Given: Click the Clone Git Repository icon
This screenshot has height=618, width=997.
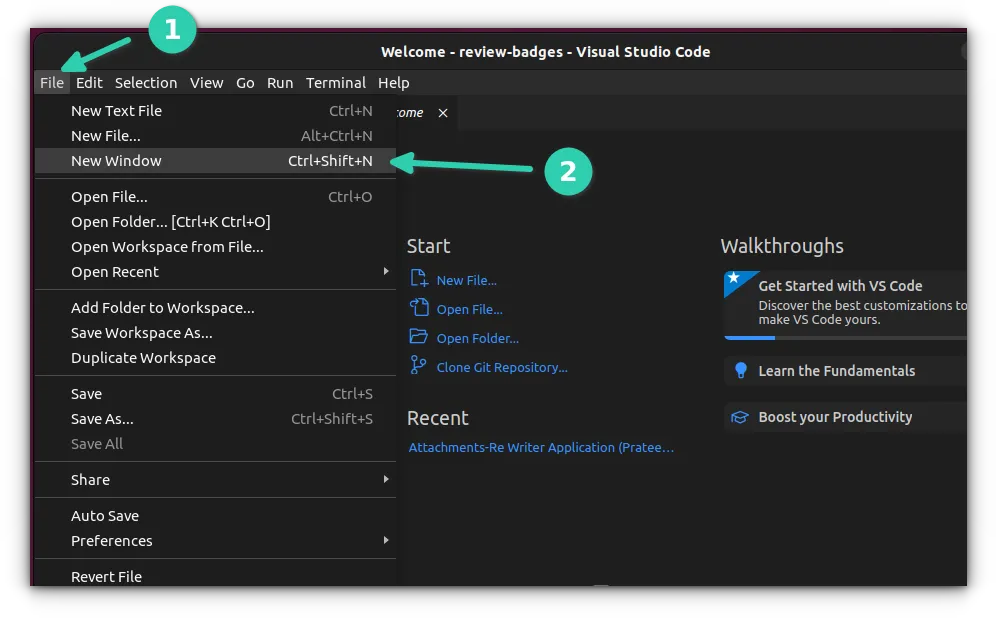Looking at the screenshot, I should [x=420, y=366].
